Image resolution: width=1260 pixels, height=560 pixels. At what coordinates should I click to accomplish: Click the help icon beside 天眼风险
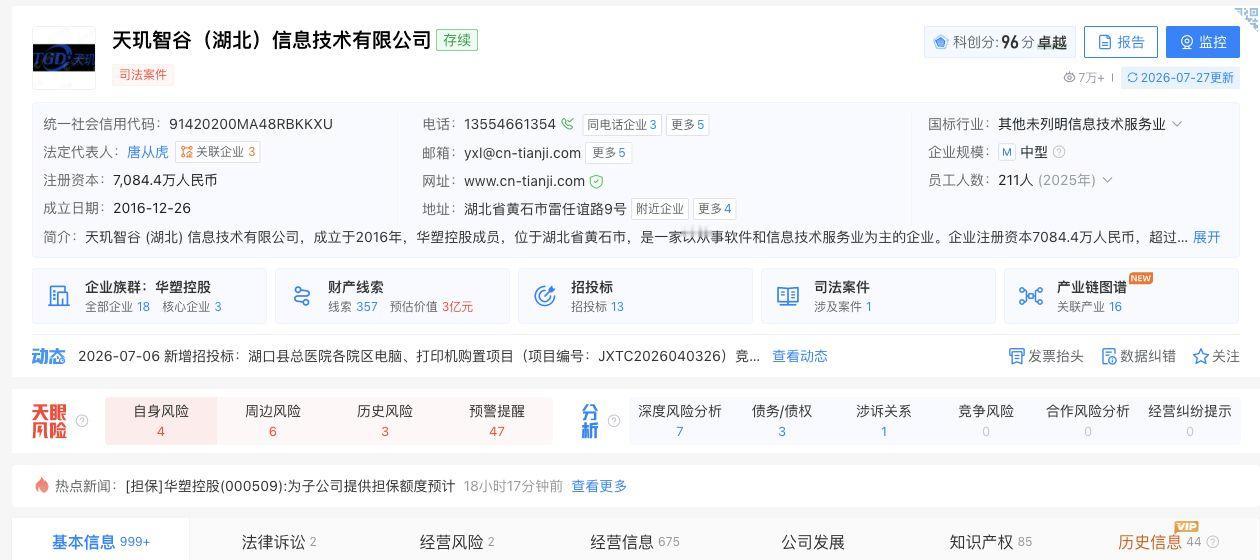tap(82, 421)
